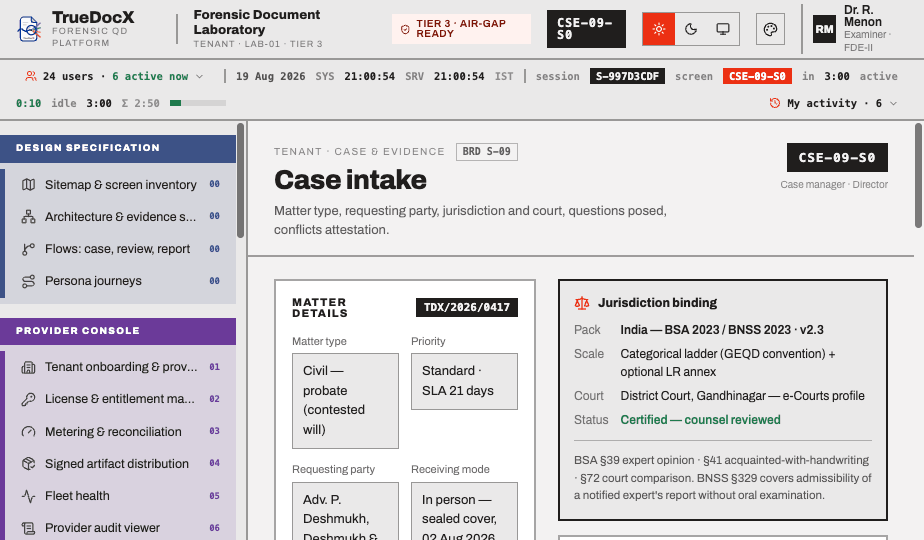Click the TDX/2026/0417 case number badge
The image size is (924, 540).
coord(467,307)
